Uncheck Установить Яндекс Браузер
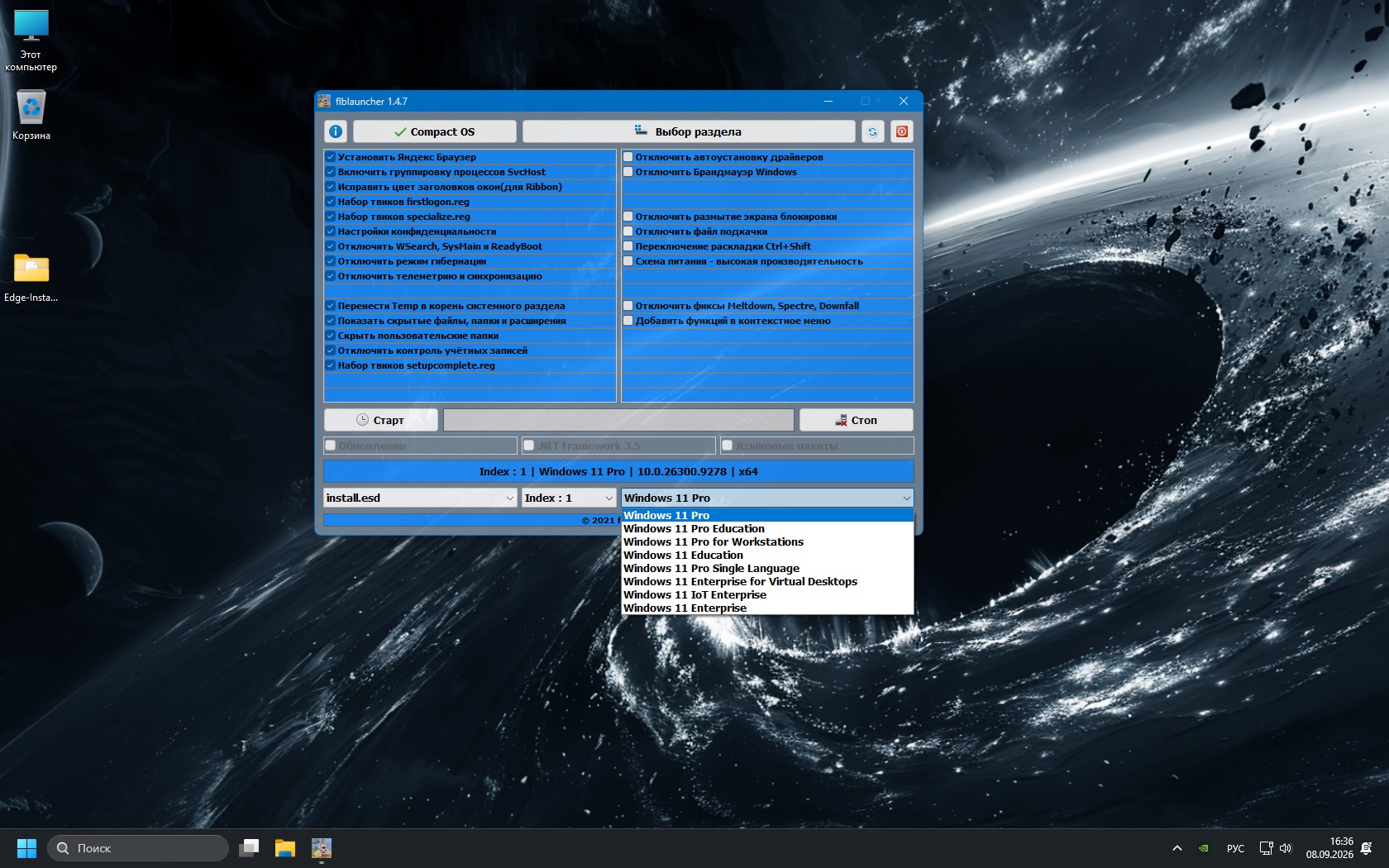The width and height of the screenshot is (1389, 868). click(331, 157)
